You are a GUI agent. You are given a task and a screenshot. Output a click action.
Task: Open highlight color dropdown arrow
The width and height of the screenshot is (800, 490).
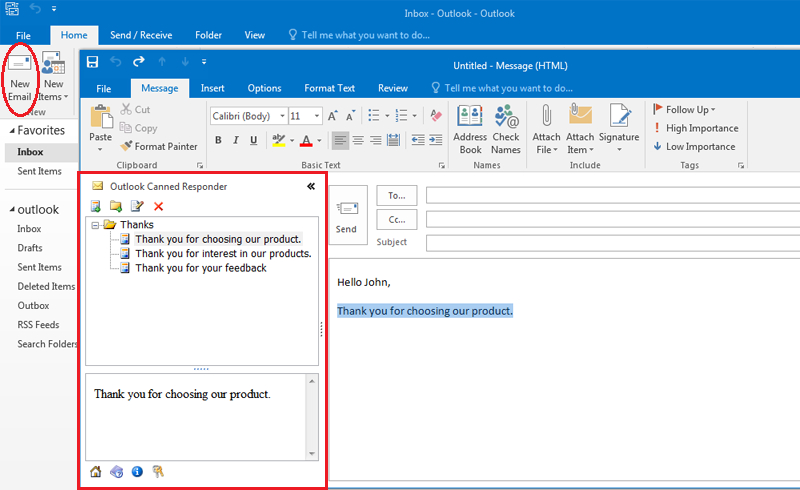tap(292, 140)
